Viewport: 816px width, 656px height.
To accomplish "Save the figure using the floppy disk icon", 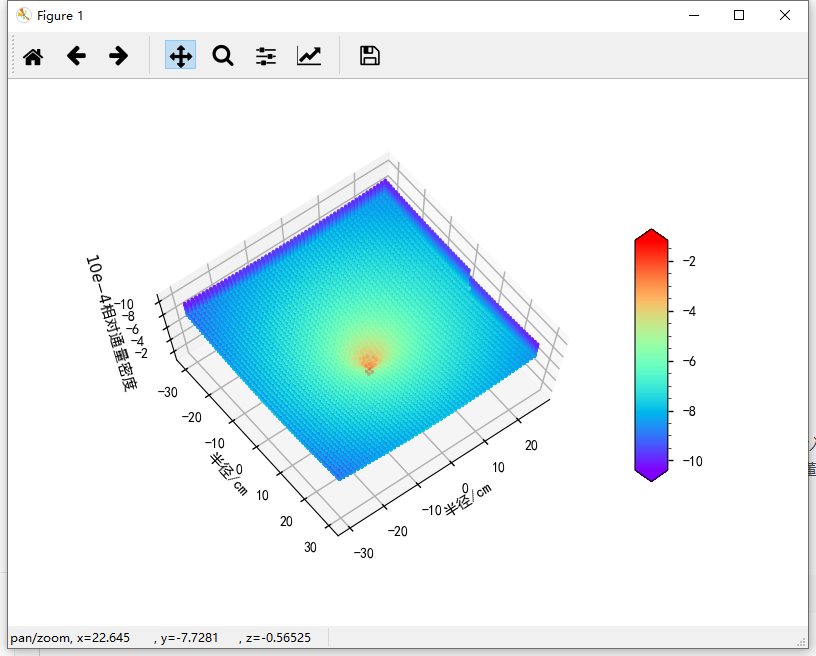I will 369,55.
